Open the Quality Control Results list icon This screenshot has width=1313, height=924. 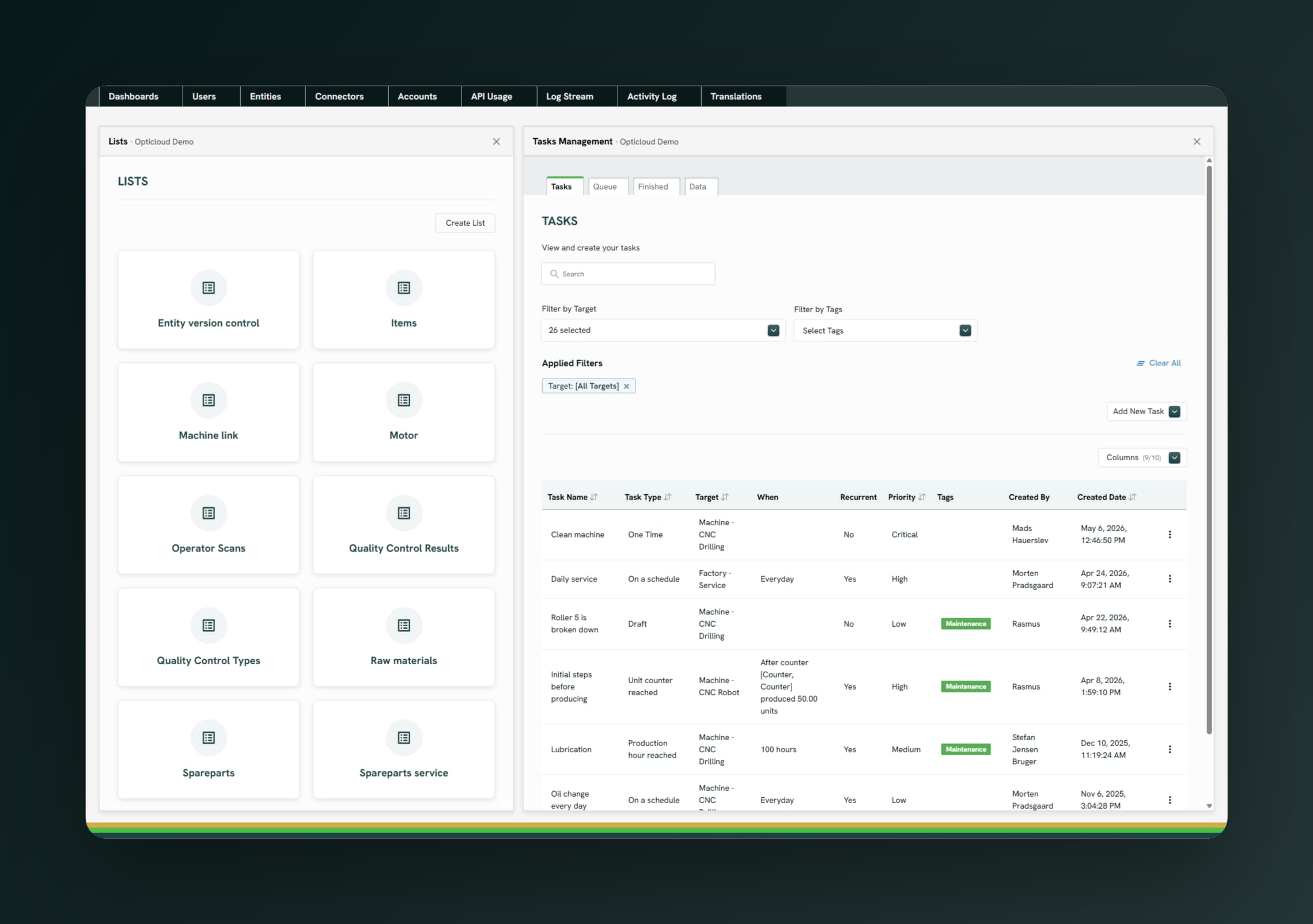[404, 513]
